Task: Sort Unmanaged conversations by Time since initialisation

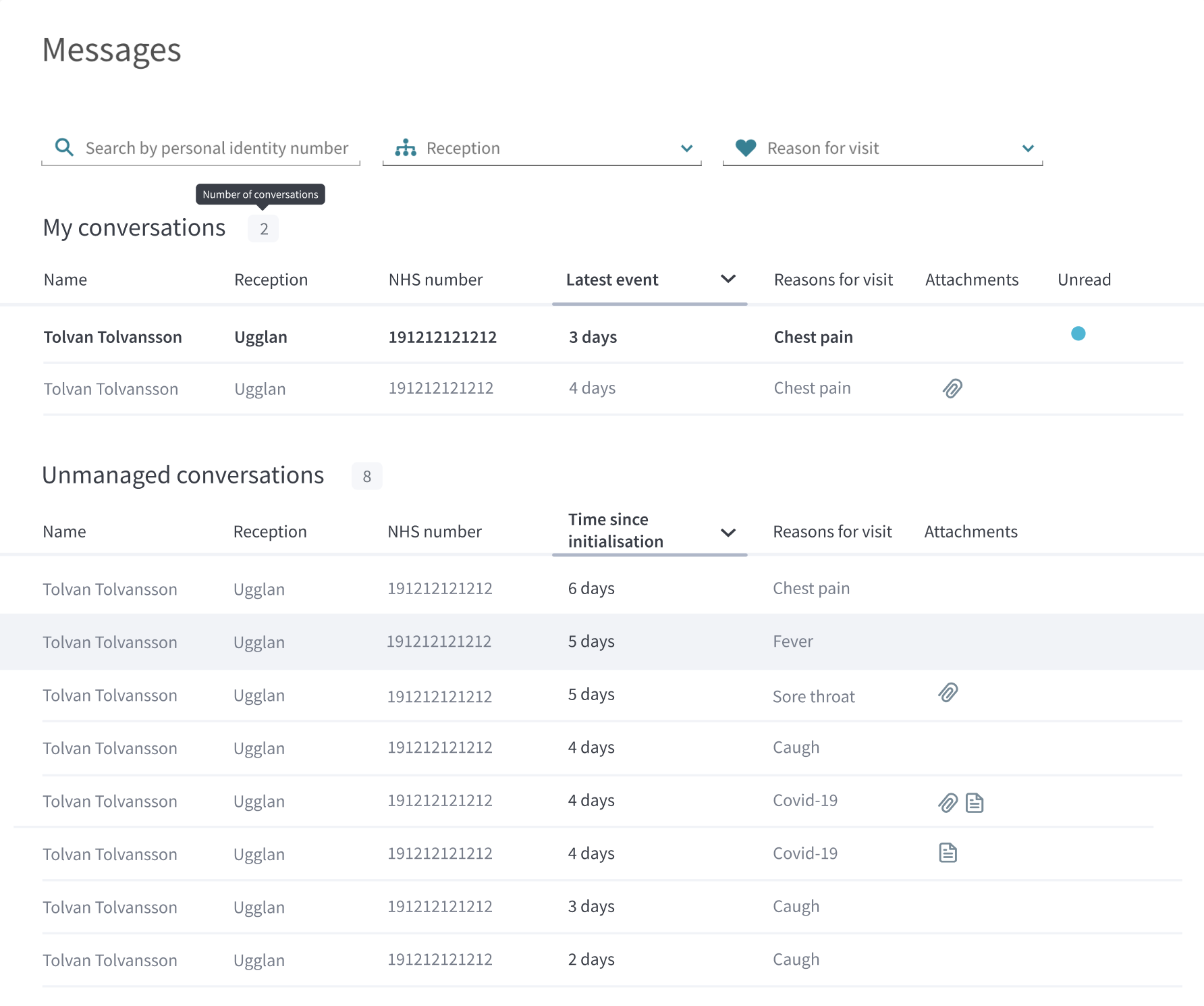Action: (x=615, y=531)
